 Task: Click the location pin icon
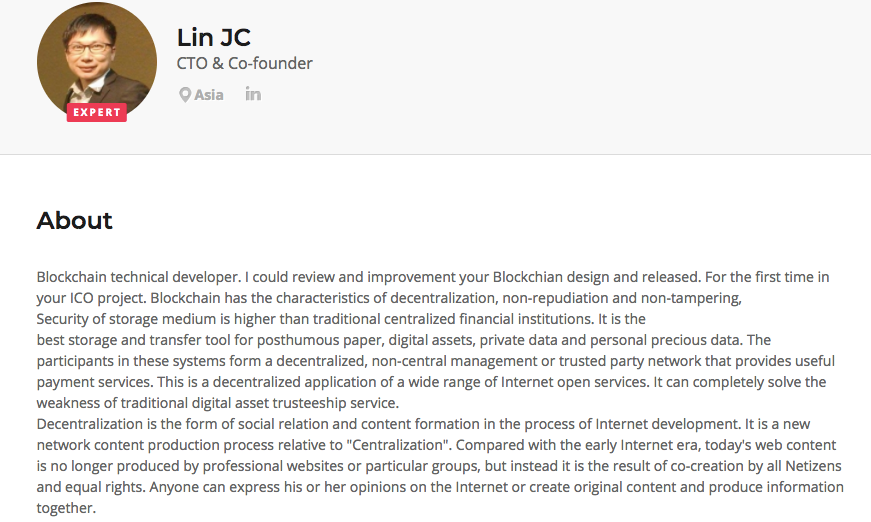[x=184, y=95]
